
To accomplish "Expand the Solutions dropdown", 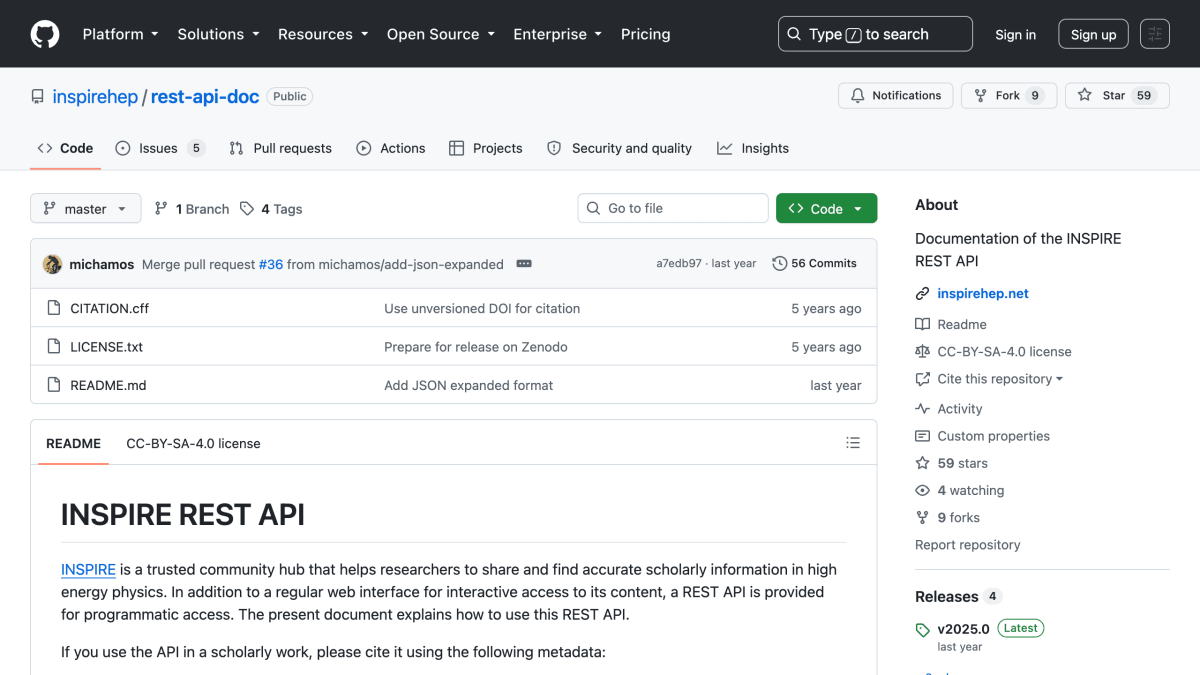I will coord(218,34).
